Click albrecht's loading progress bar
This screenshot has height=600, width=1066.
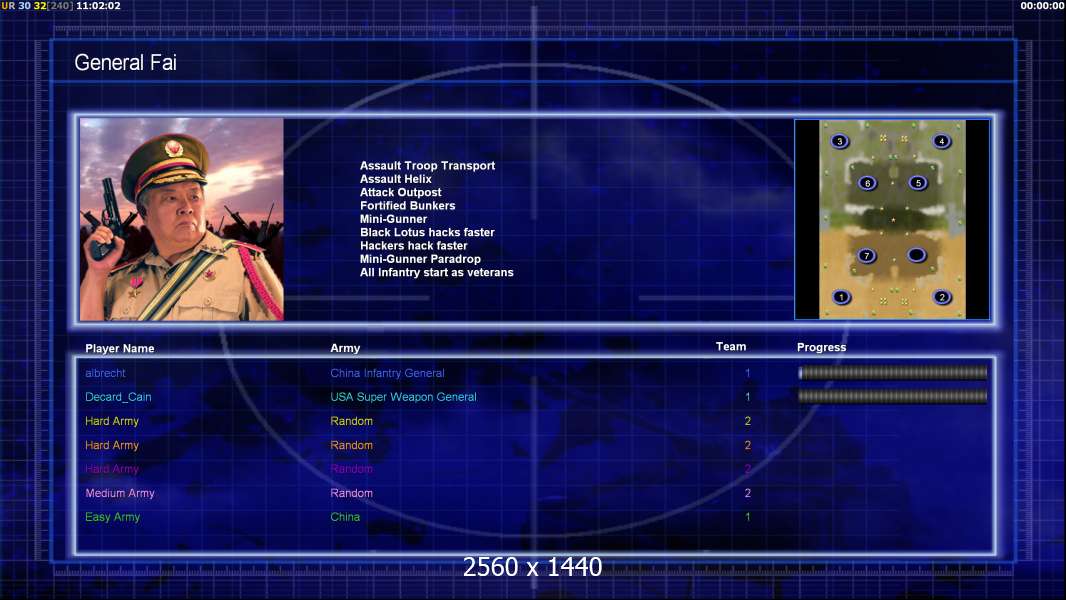(893, 372)
